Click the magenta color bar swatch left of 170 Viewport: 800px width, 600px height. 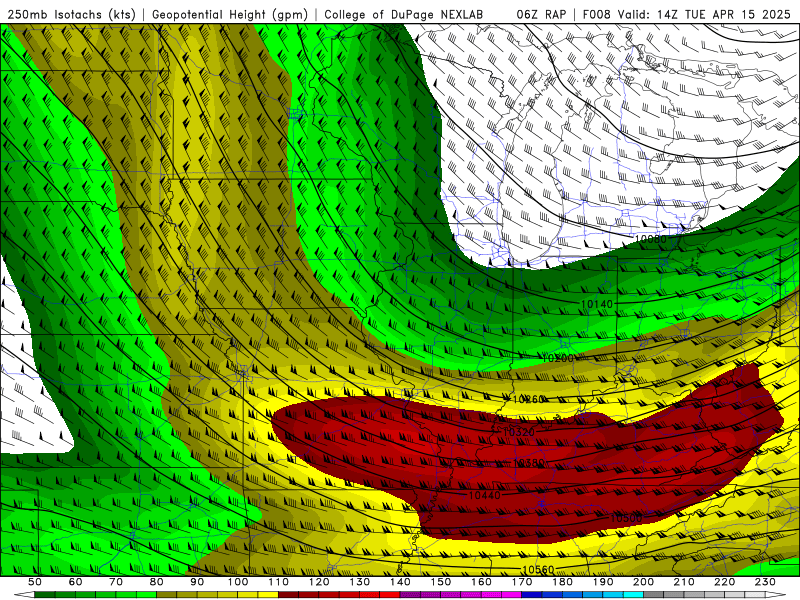tap(512, 594)
